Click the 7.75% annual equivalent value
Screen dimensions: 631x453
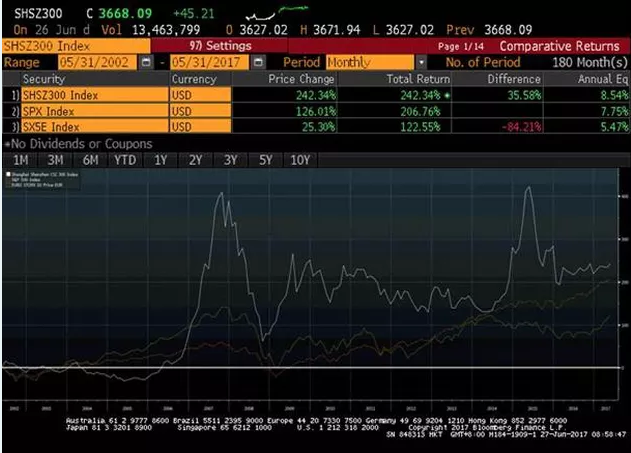pyautogui.click(x=614, y=111)
